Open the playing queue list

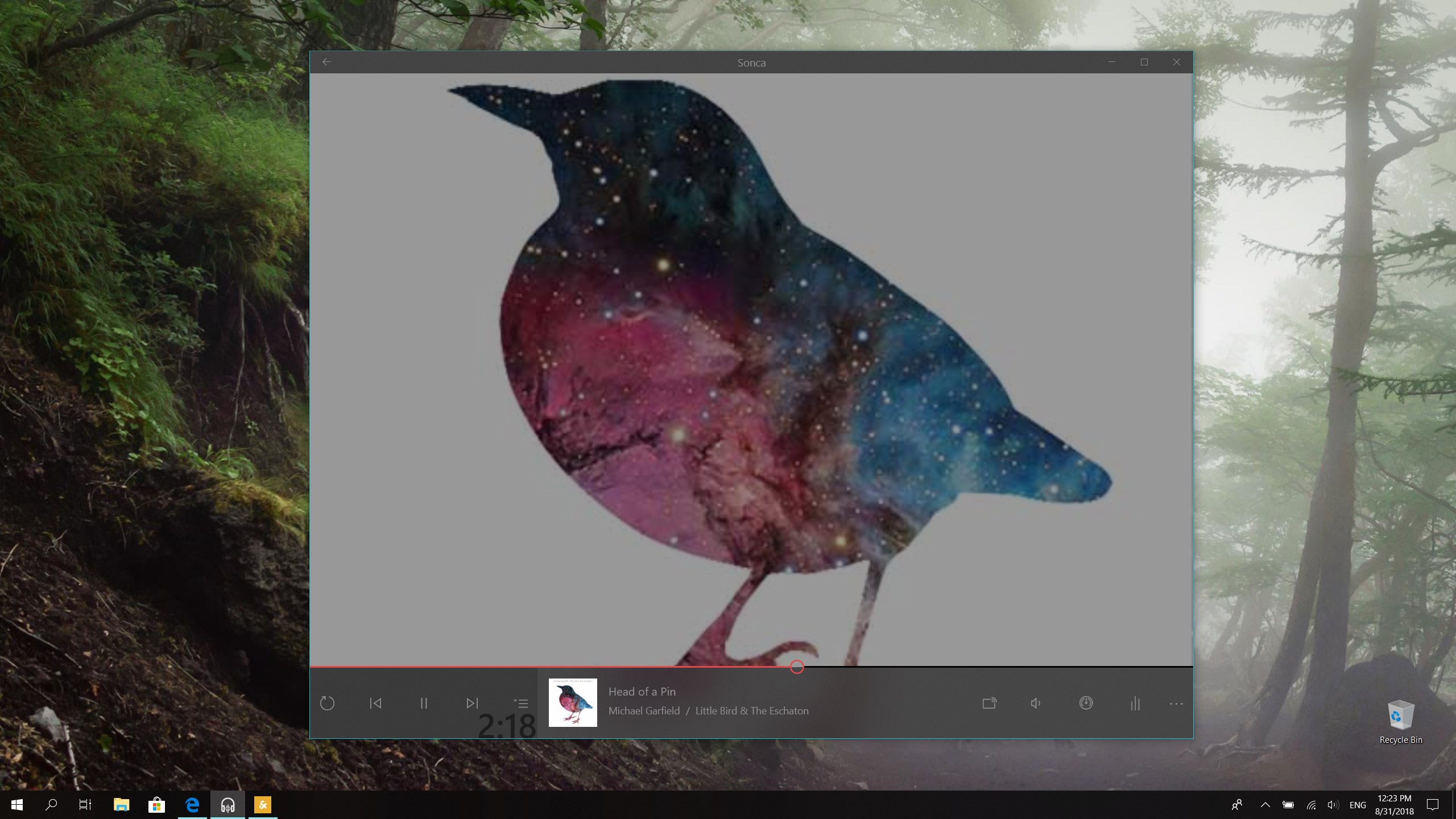pos(520,704)
